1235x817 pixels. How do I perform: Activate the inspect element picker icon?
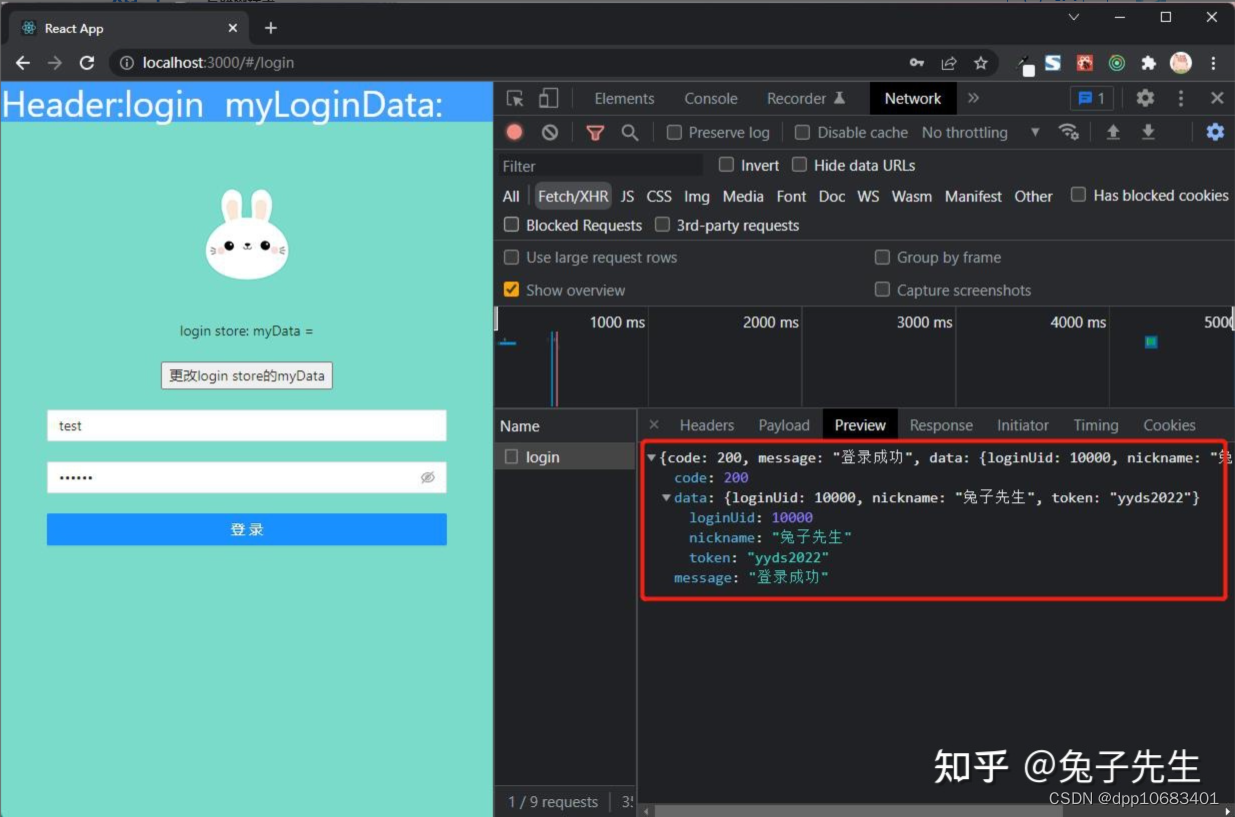coord(515,98)
